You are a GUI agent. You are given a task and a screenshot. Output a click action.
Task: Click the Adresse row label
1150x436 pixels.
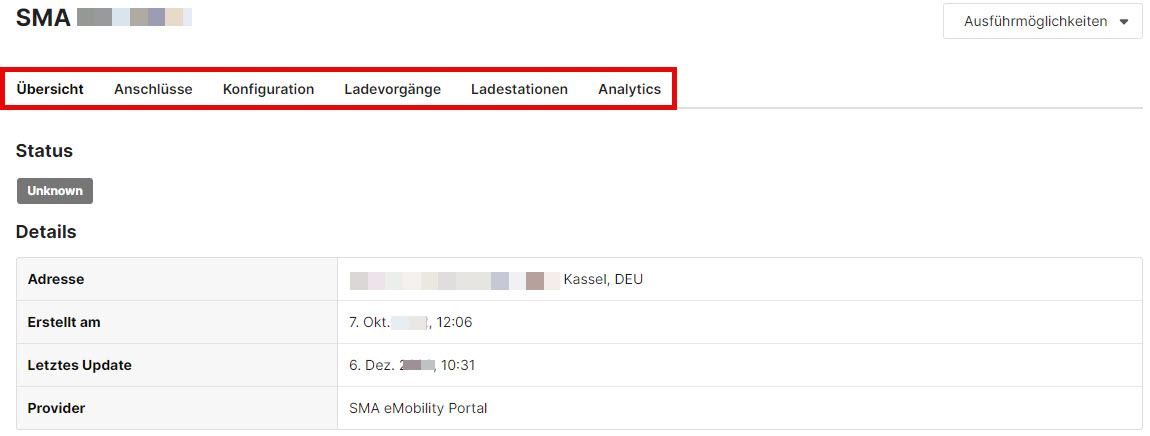56,279
